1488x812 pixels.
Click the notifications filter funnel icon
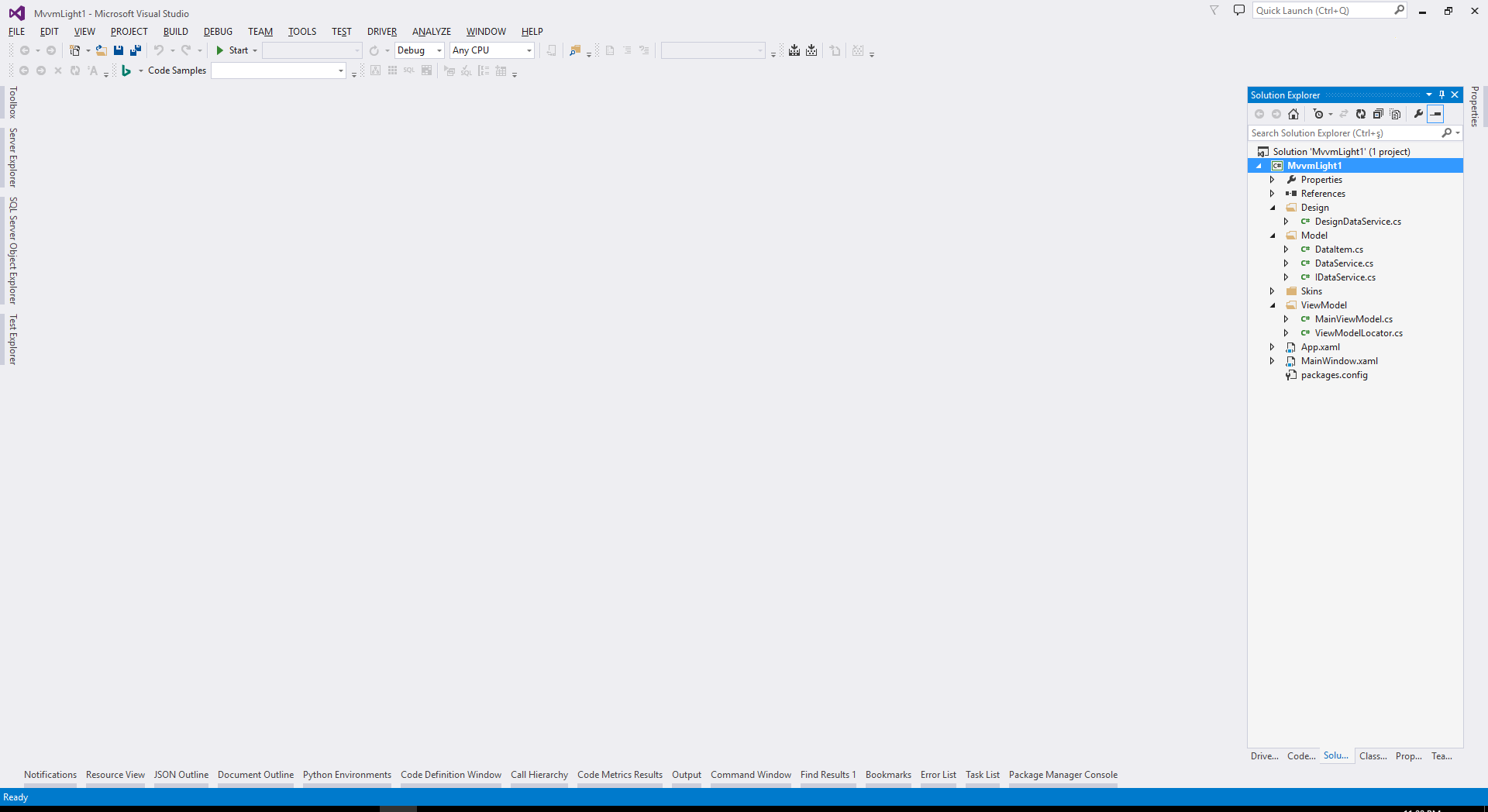tap(1214, 10)
